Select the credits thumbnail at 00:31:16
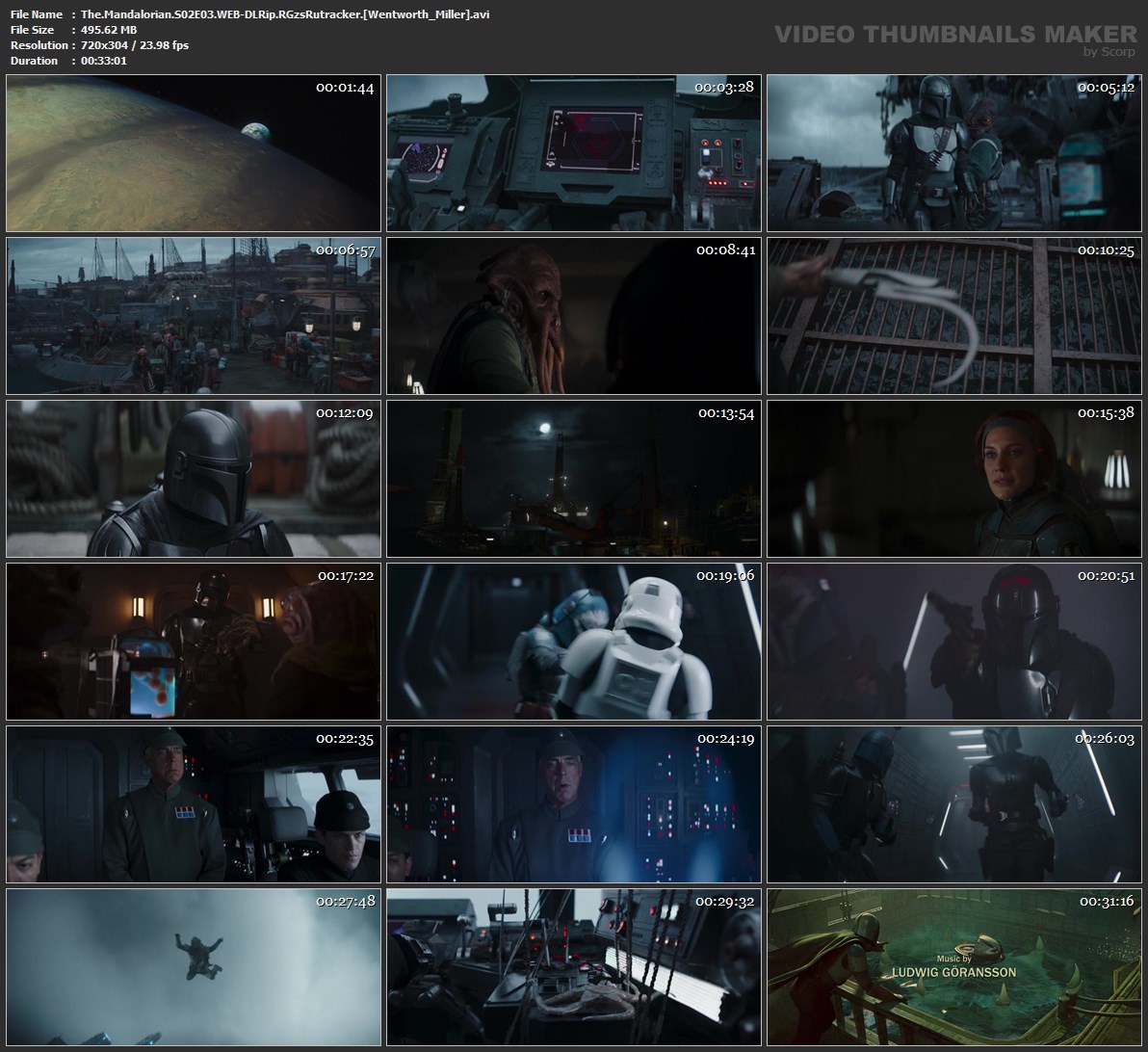 click(954, 967)
